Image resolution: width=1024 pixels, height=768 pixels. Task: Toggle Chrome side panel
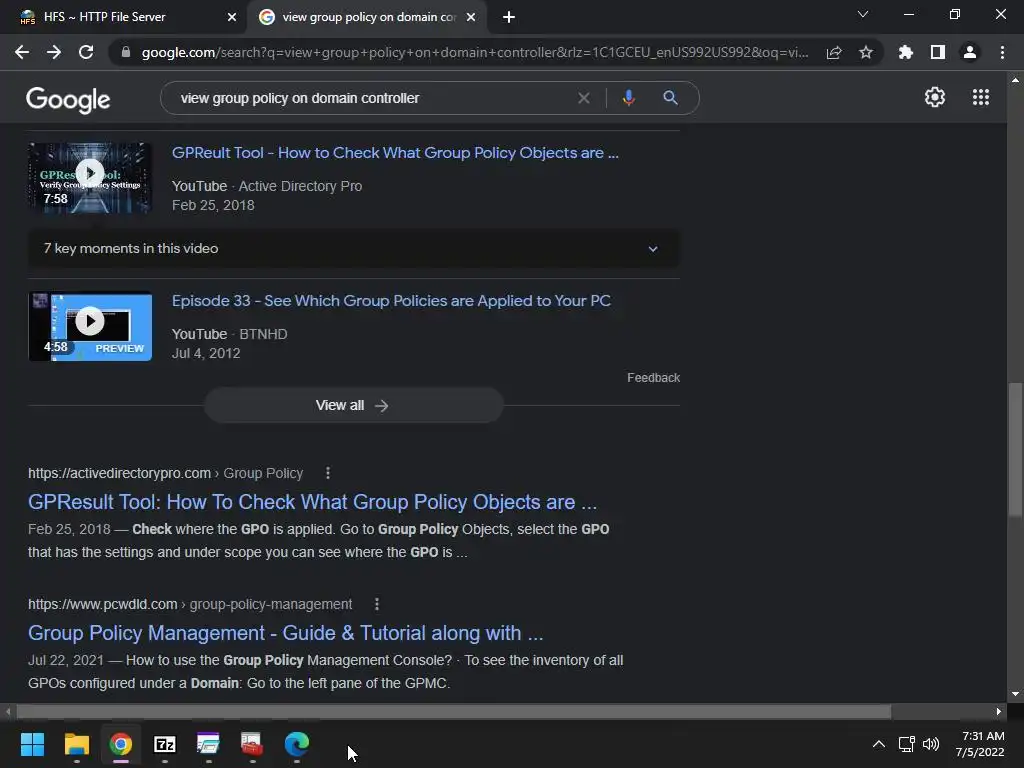click(938, 52)
